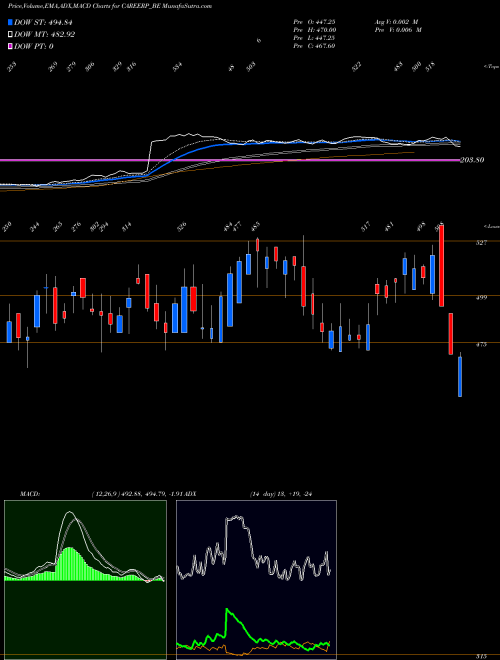Click the green +DI line peak in ADX panel
This screenshot has width=500, height=660.
[x=227, y=609]
